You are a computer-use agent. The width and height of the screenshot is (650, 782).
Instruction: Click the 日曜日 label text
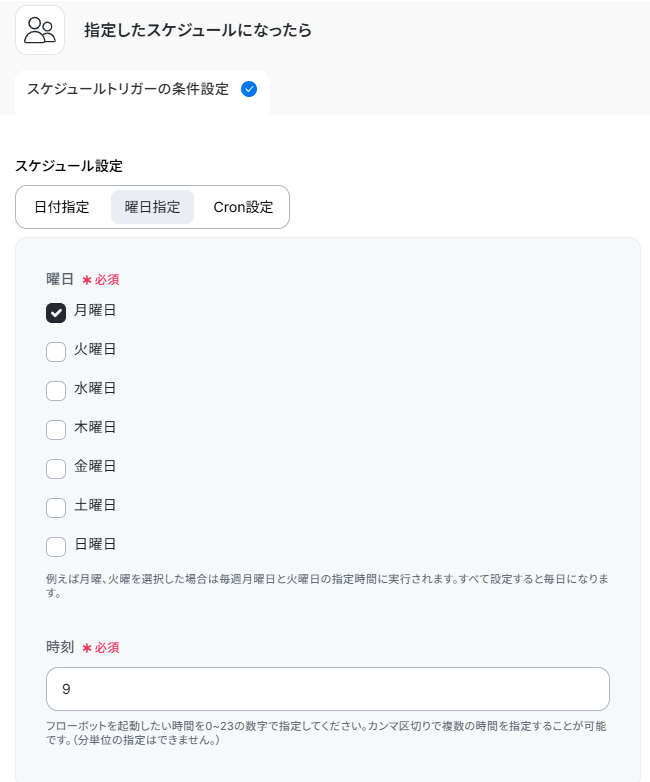coord(95,544)
